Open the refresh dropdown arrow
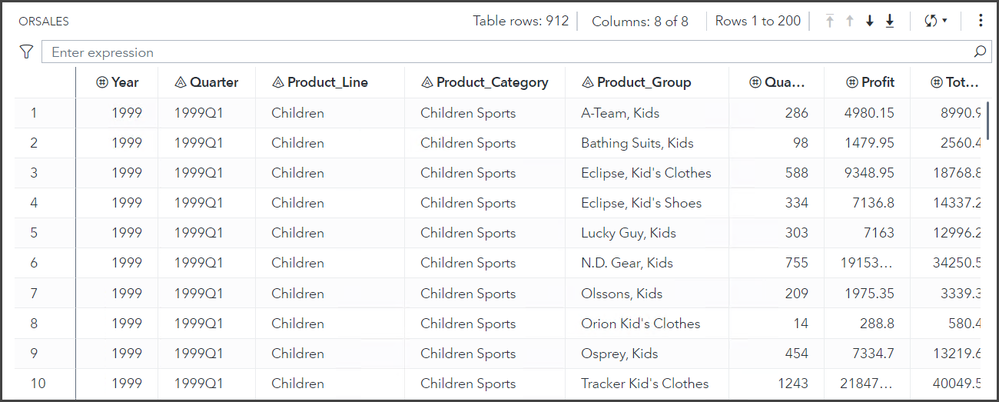Screen dimensions: 999x402 pyautogui.click(x=945, y=21)
